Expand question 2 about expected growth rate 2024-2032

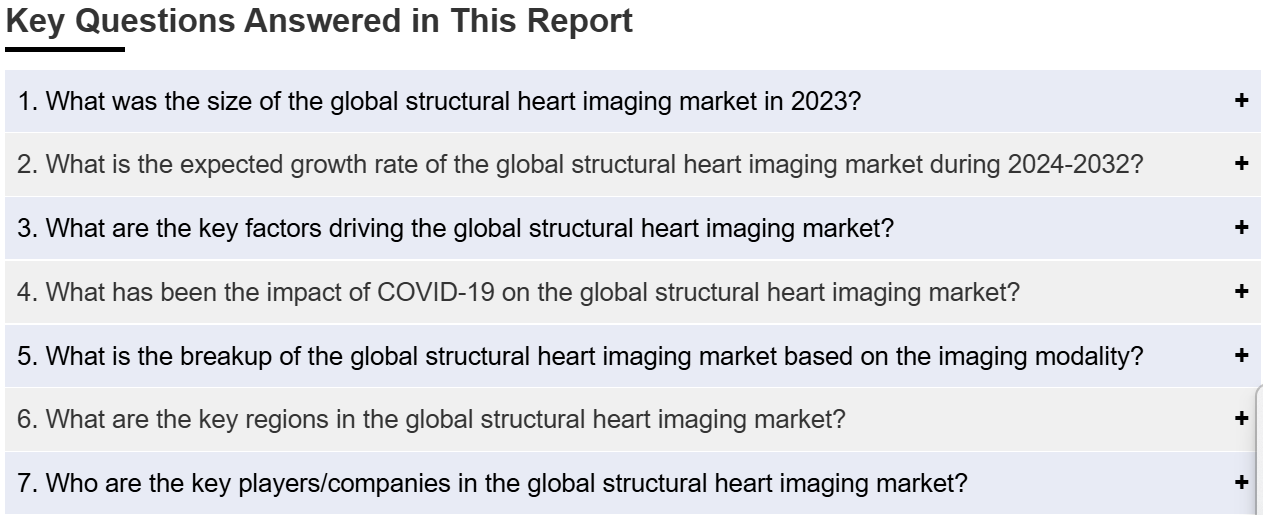pos(580,165)
